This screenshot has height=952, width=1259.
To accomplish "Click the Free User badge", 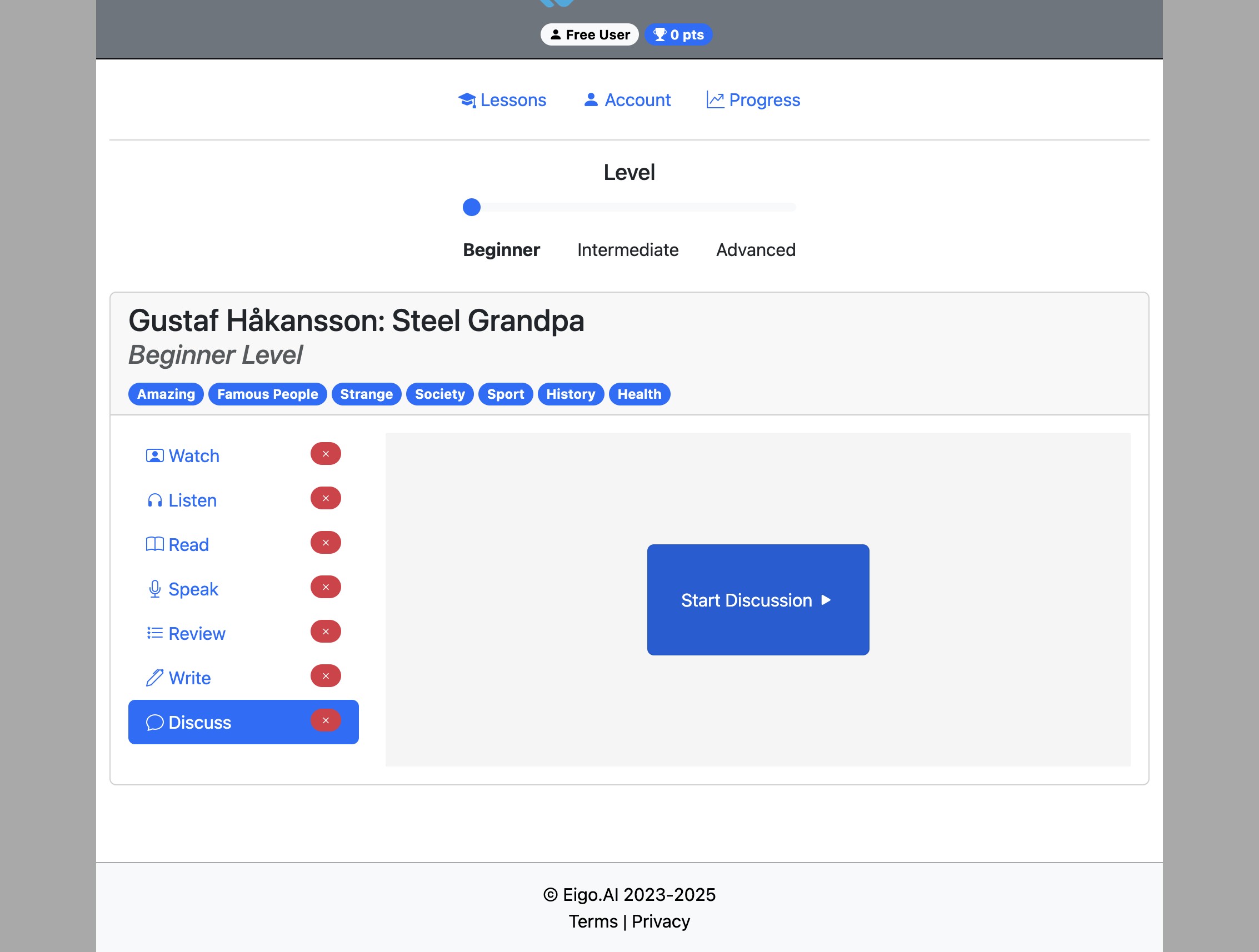I will [x=589, y=34].
